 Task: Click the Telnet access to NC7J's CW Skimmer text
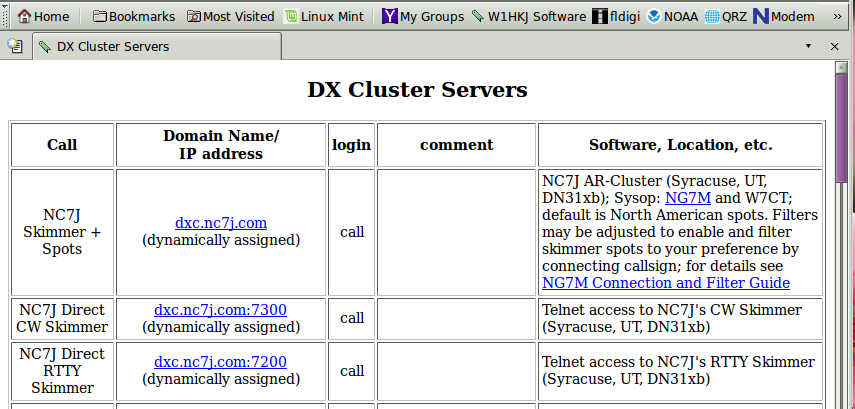(672, 318)
